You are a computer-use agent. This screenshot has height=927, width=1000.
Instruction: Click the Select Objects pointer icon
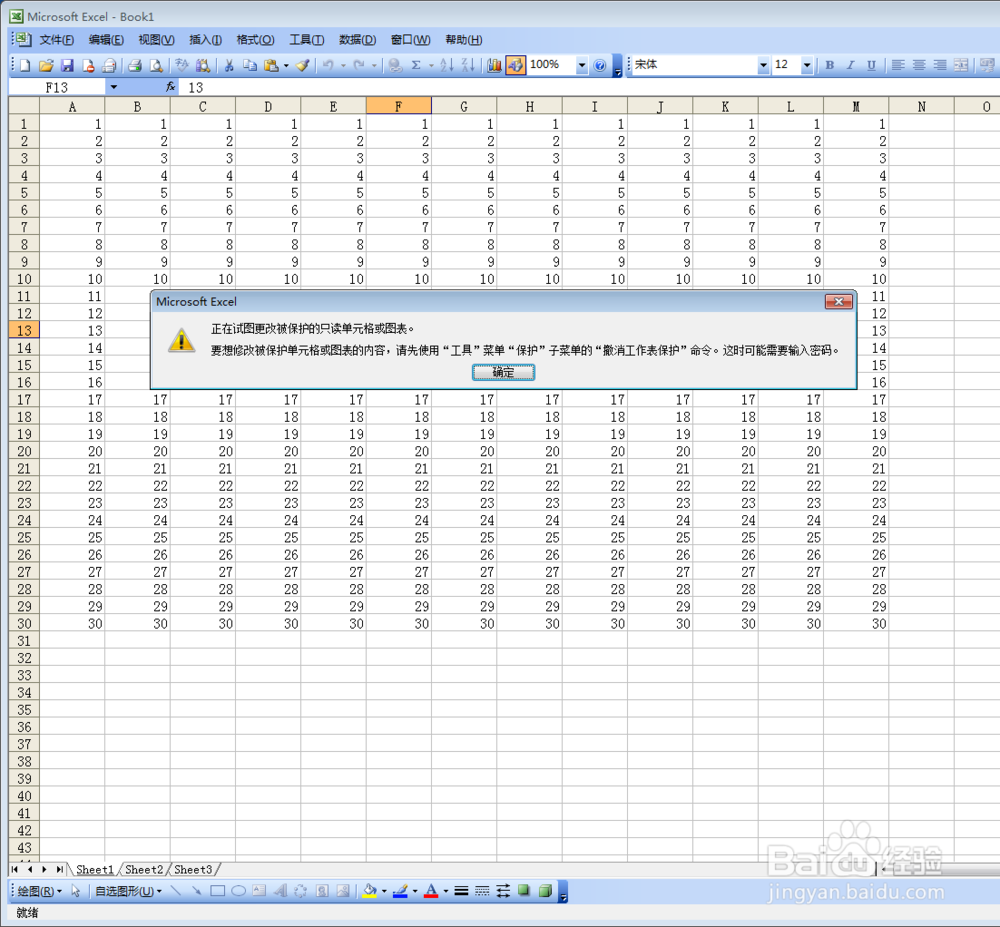pos(76,891)
